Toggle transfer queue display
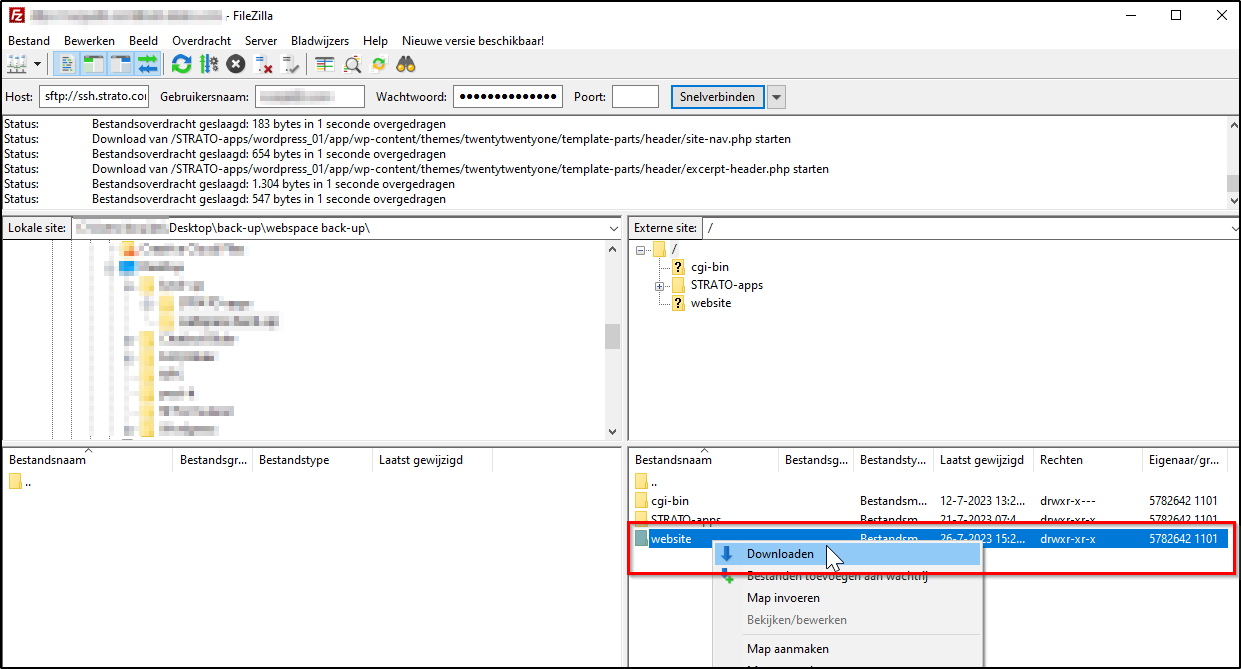1241x669 pixels. [148, 64]
